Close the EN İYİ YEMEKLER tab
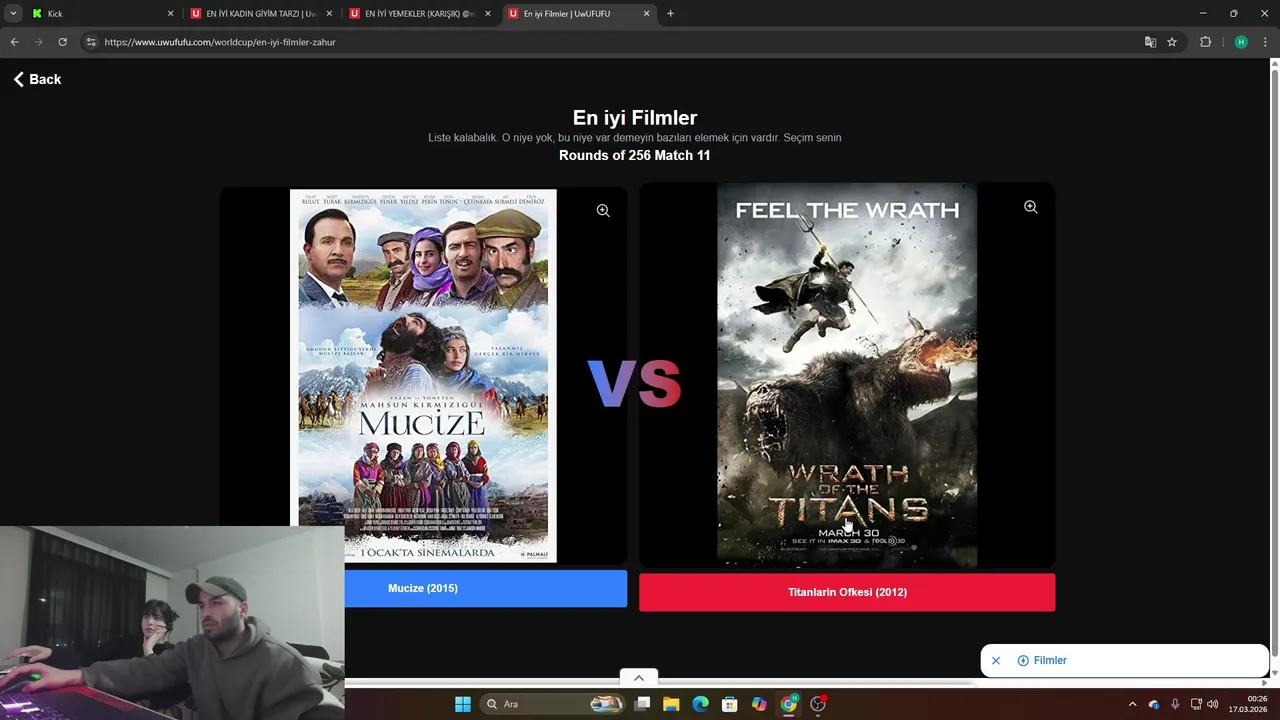Screen dimensions: 1280x720 click(488, 14)
